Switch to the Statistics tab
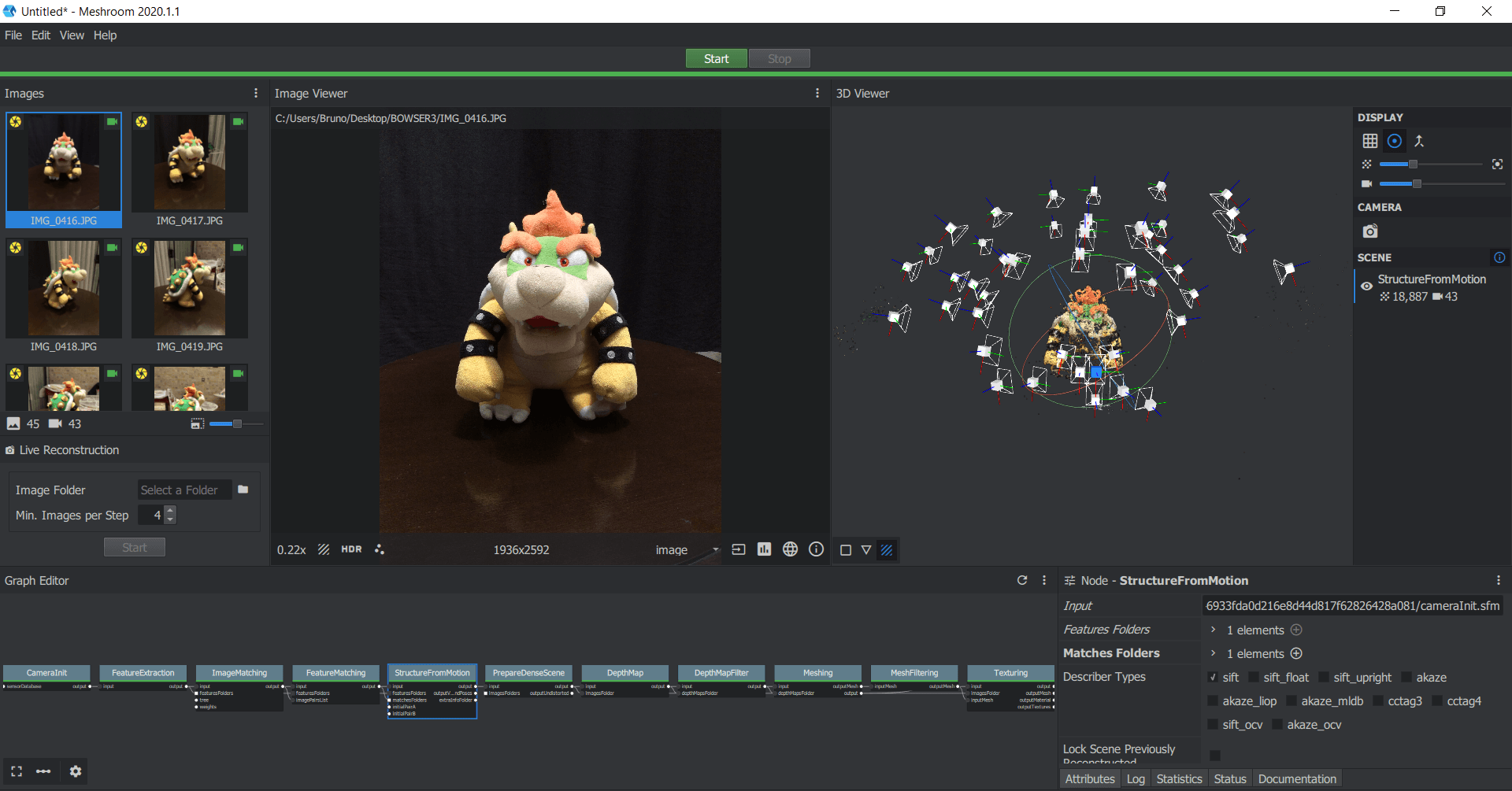 [x=1179, y=778]
